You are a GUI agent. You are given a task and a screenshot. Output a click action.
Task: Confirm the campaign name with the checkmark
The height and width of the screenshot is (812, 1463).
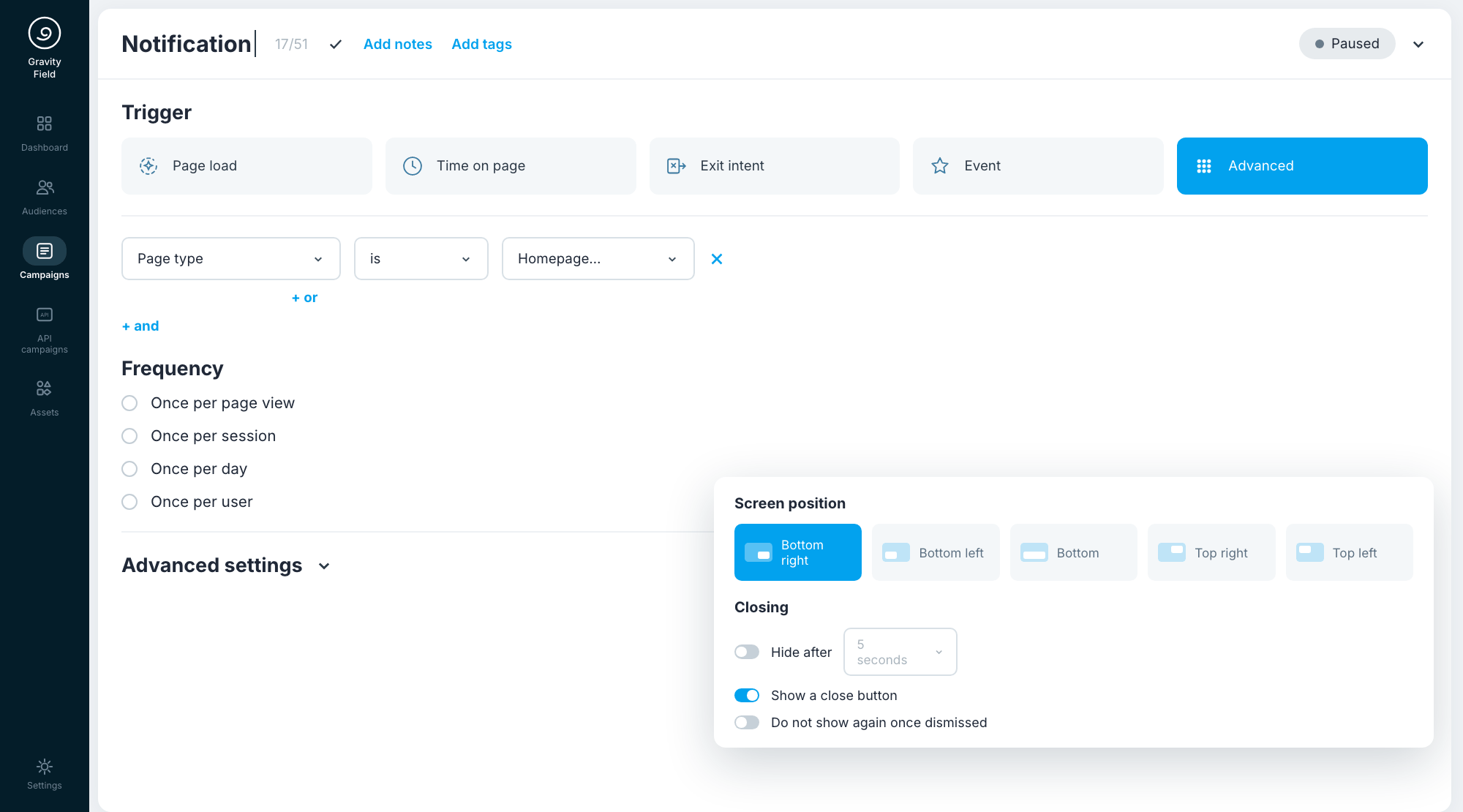336,45
